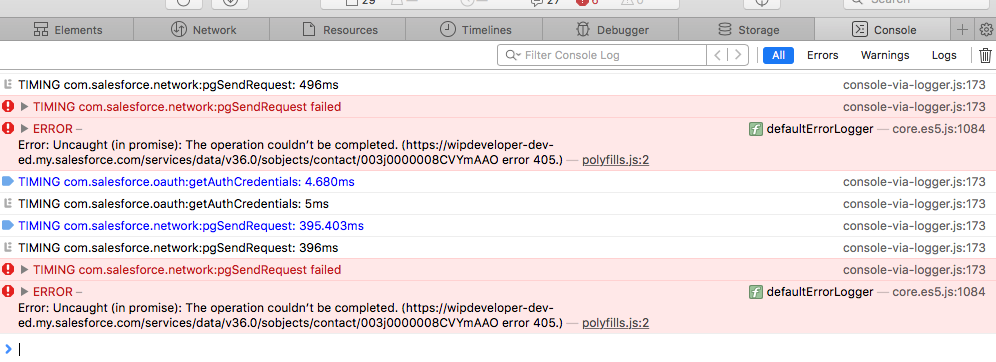
Task: Click error icon beside upper ERROR entry
Action: click(8, 128)
